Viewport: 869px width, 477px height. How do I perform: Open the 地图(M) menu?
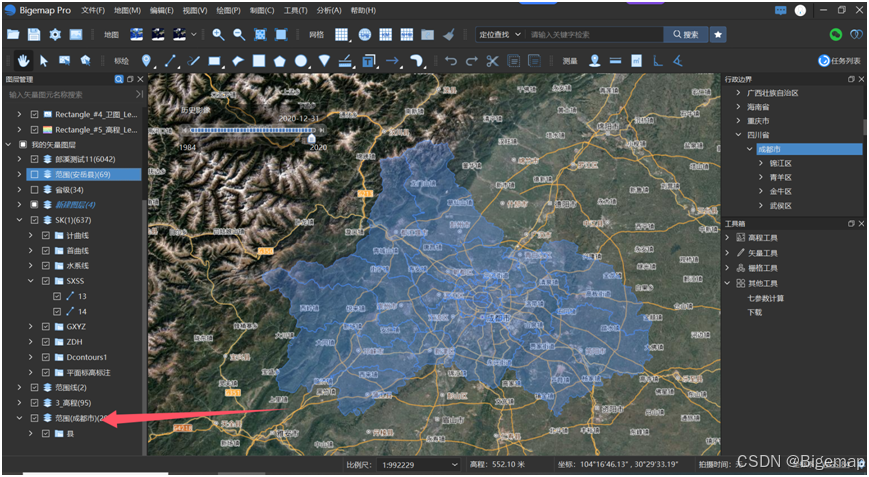click(x=127, y=11)
